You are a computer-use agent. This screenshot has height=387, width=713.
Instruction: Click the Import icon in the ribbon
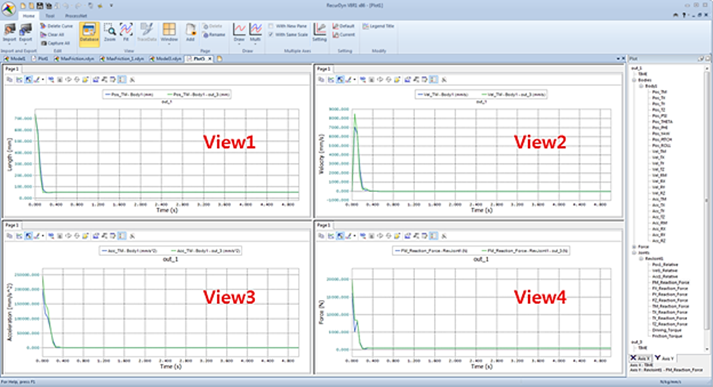coord(10,33)
